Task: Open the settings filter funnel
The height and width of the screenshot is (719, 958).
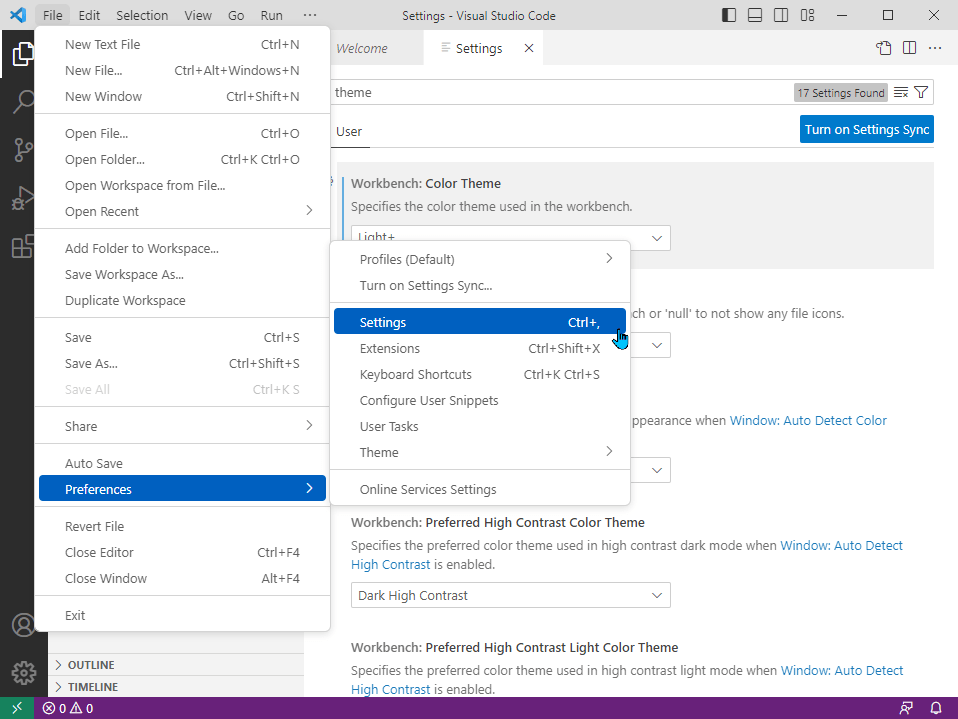Action: coord(922,93)
